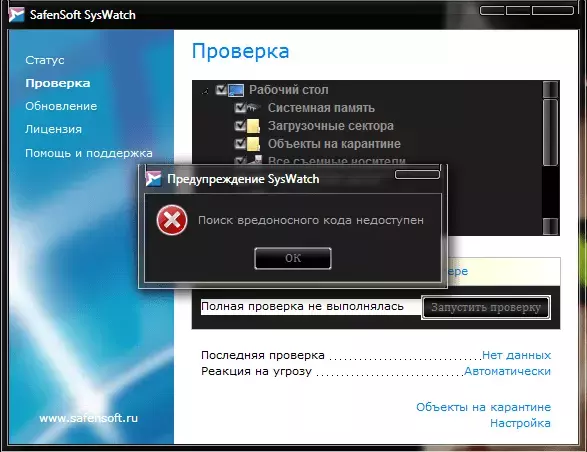Click OK in the SysWatch warning dialog
The image size is (587, 452).
pyautogui.click(x=293, y=258)
